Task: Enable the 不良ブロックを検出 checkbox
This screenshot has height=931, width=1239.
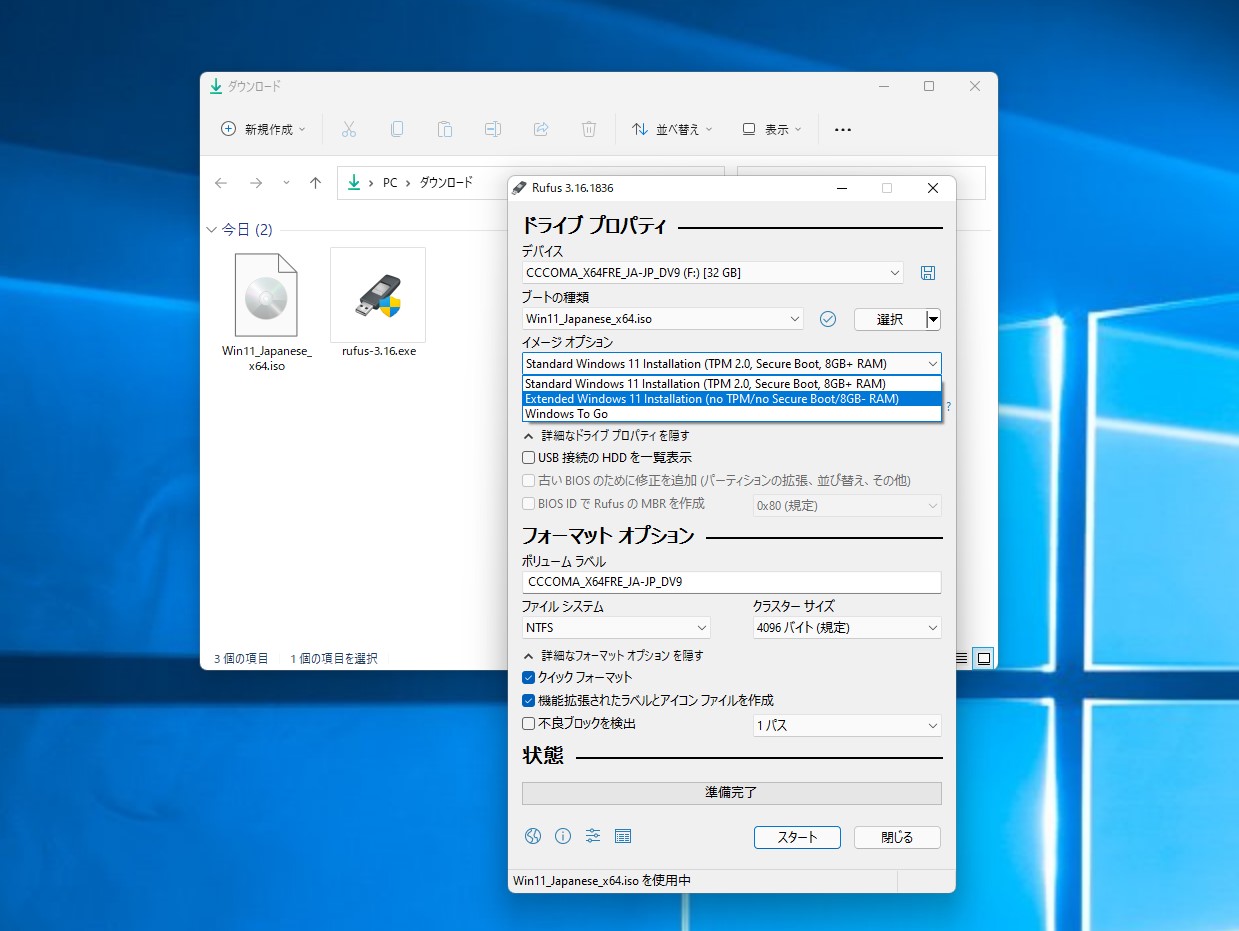Action: click(x=528, y=723)
